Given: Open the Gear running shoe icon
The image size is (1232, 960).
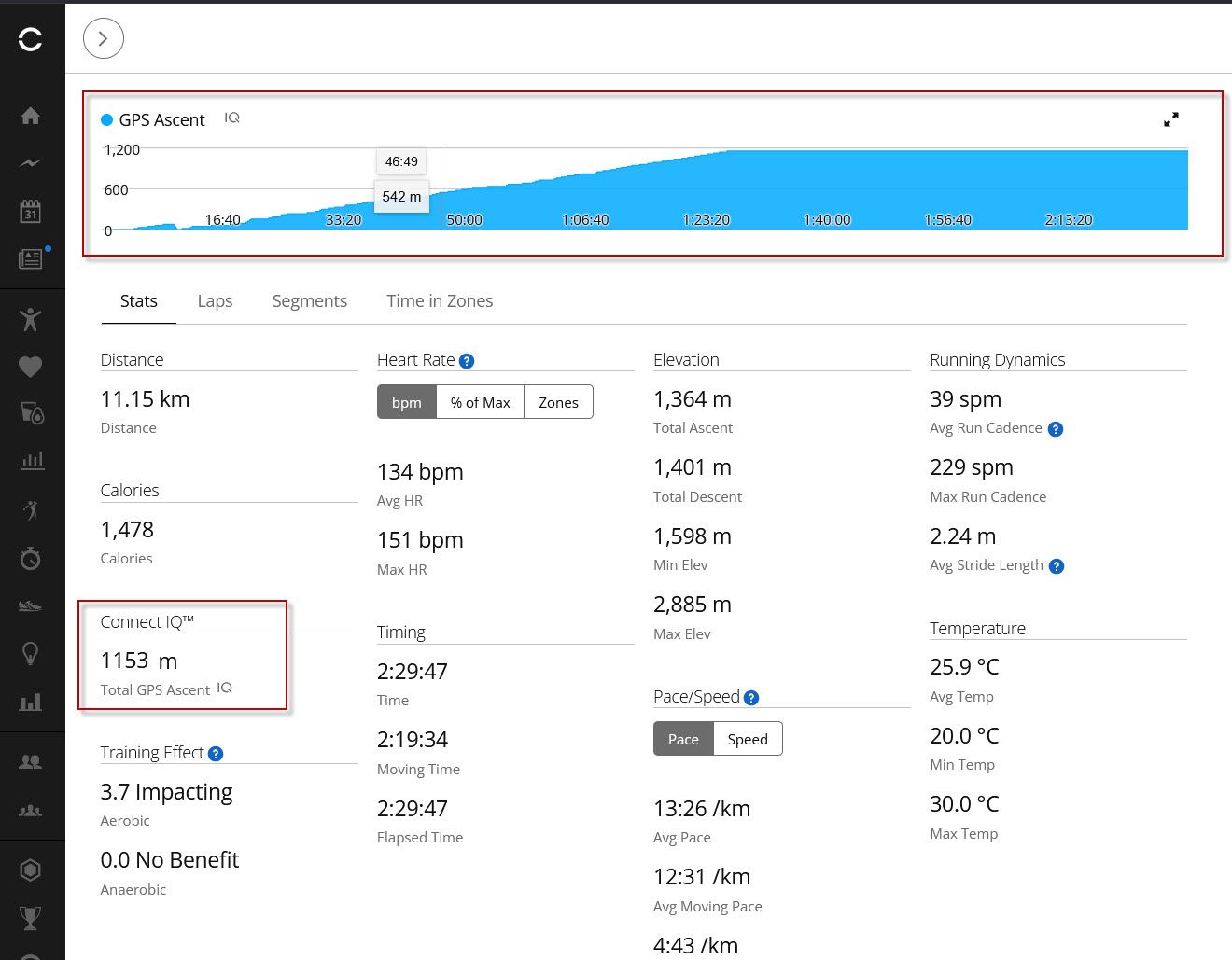Looking at the screenshot, I should [x=30, y=605].
